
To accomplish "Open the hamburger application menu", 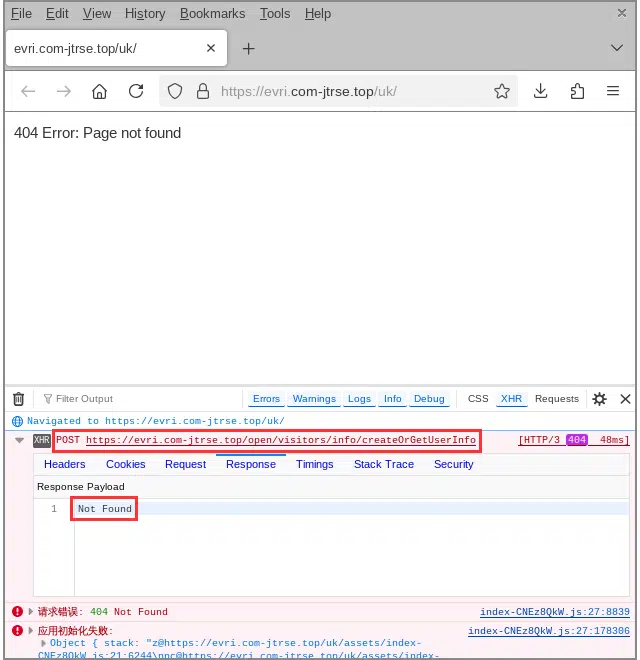I will tap(613, 90).
